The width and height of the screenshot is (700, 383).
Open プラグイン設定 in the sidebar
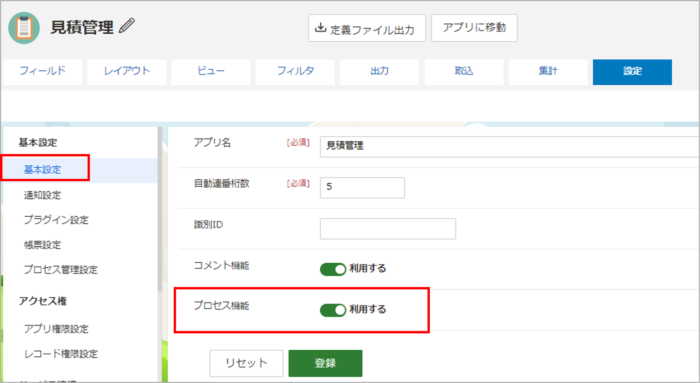pos(56,220)
